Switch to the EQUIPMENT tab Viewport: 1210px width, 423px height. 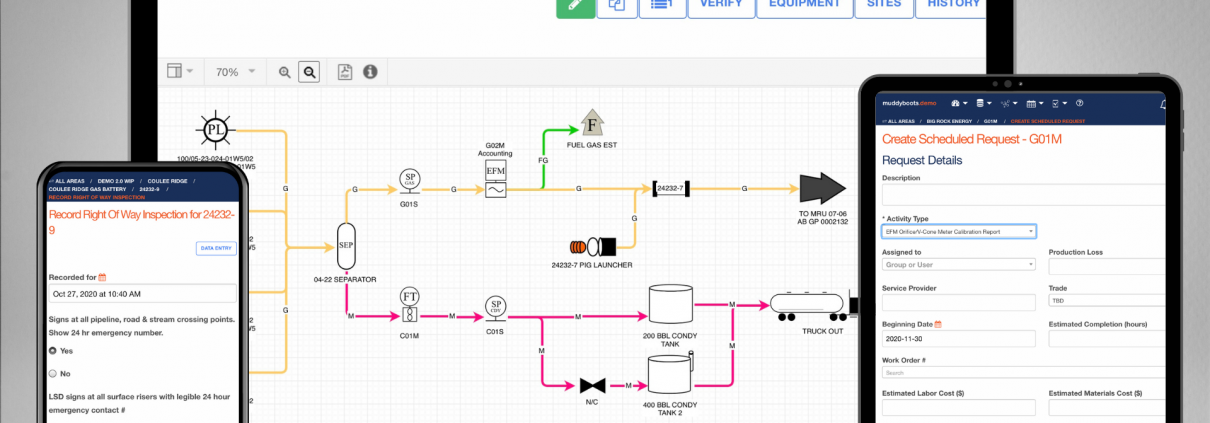(x=798, y=5)
